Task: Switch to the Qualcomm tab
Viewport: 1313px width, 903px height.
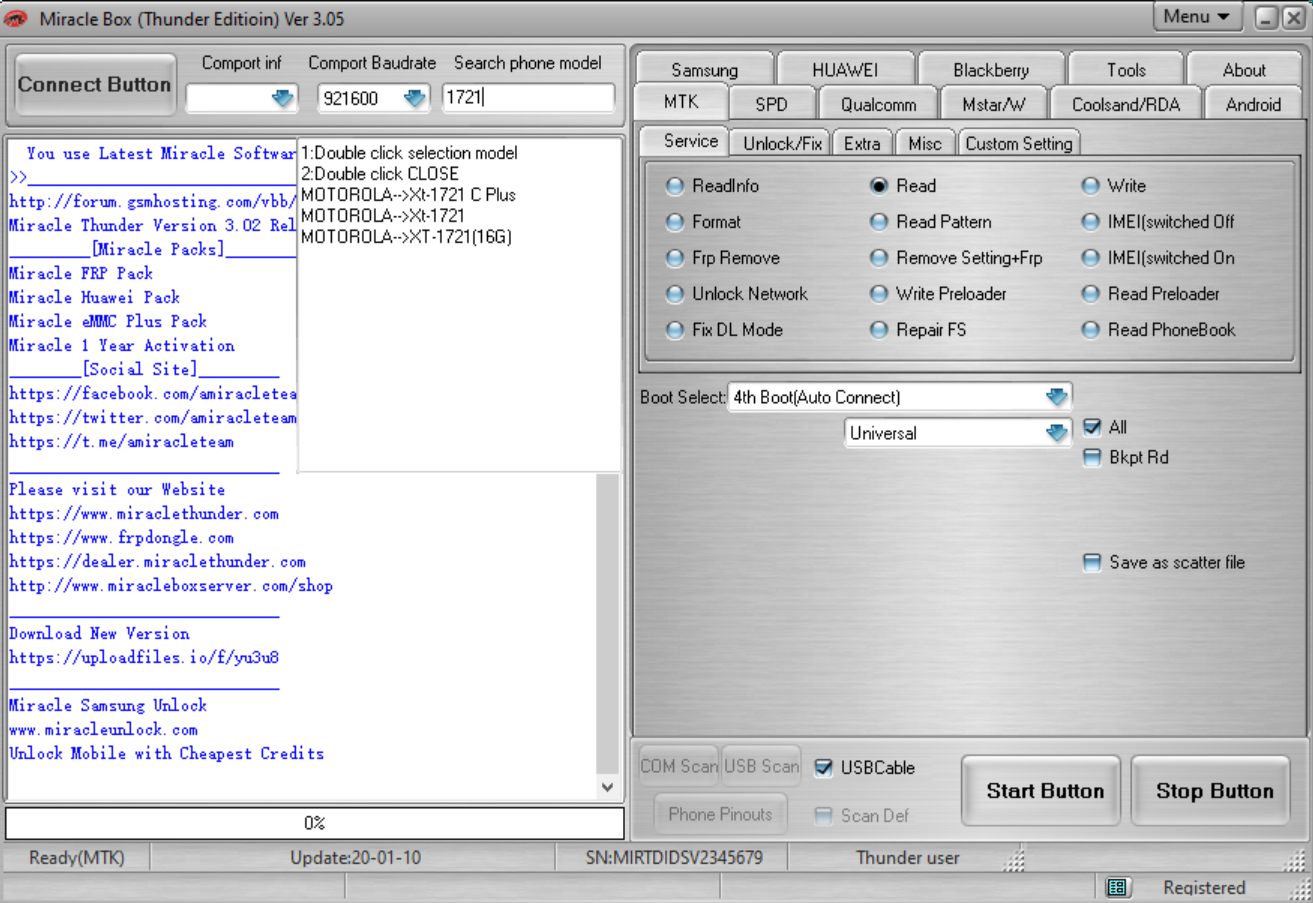Action: click(878, 104)
